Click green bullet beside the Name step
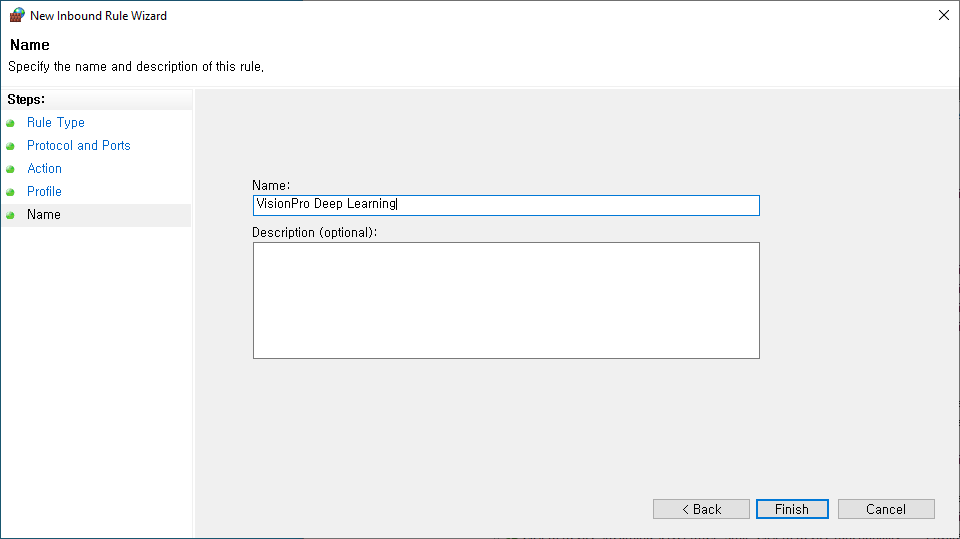This screenshot has height=539, width=960. coord(10,215)
